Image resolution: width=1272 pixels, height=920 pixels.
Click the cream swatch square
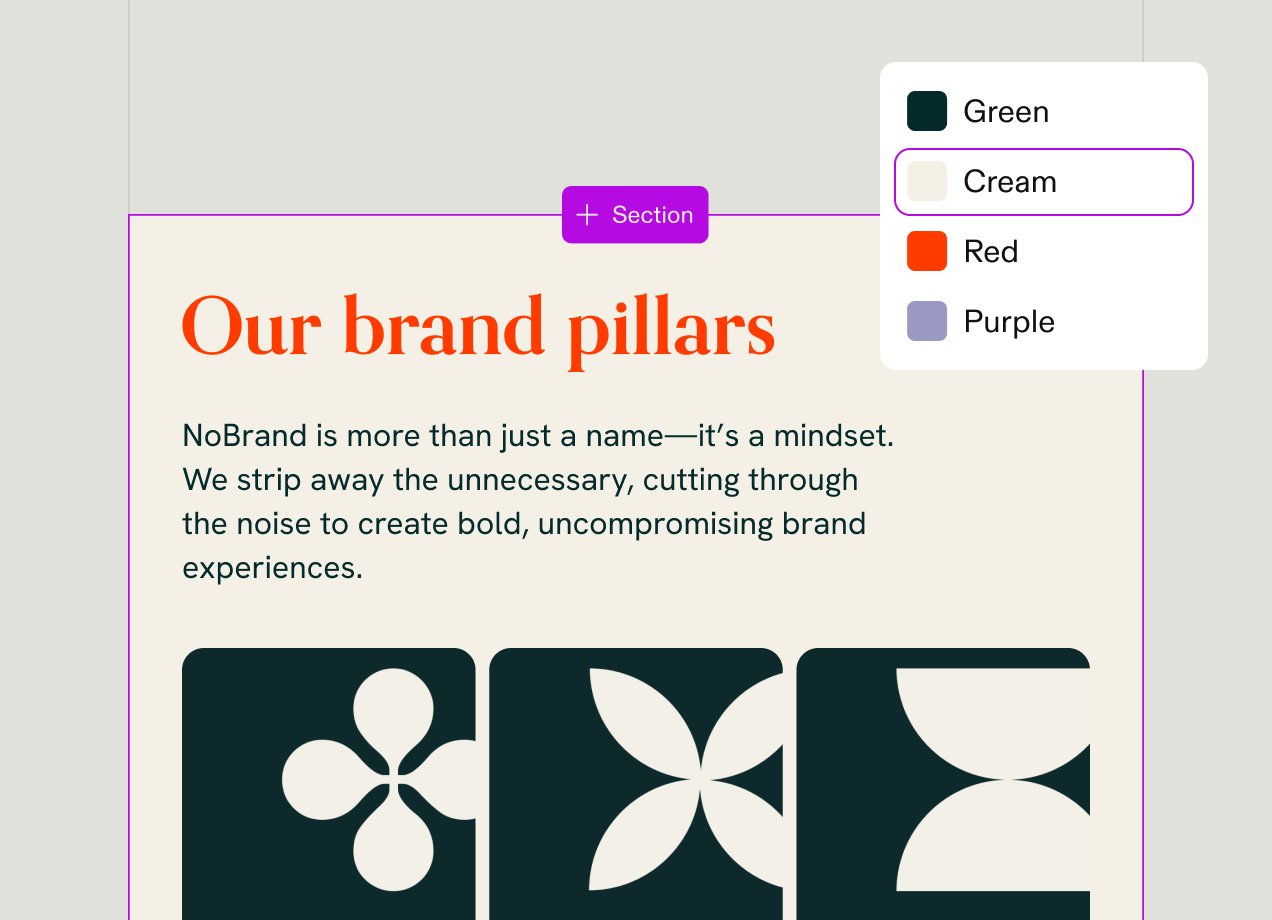pyautogui.click(x=927, y=182)
